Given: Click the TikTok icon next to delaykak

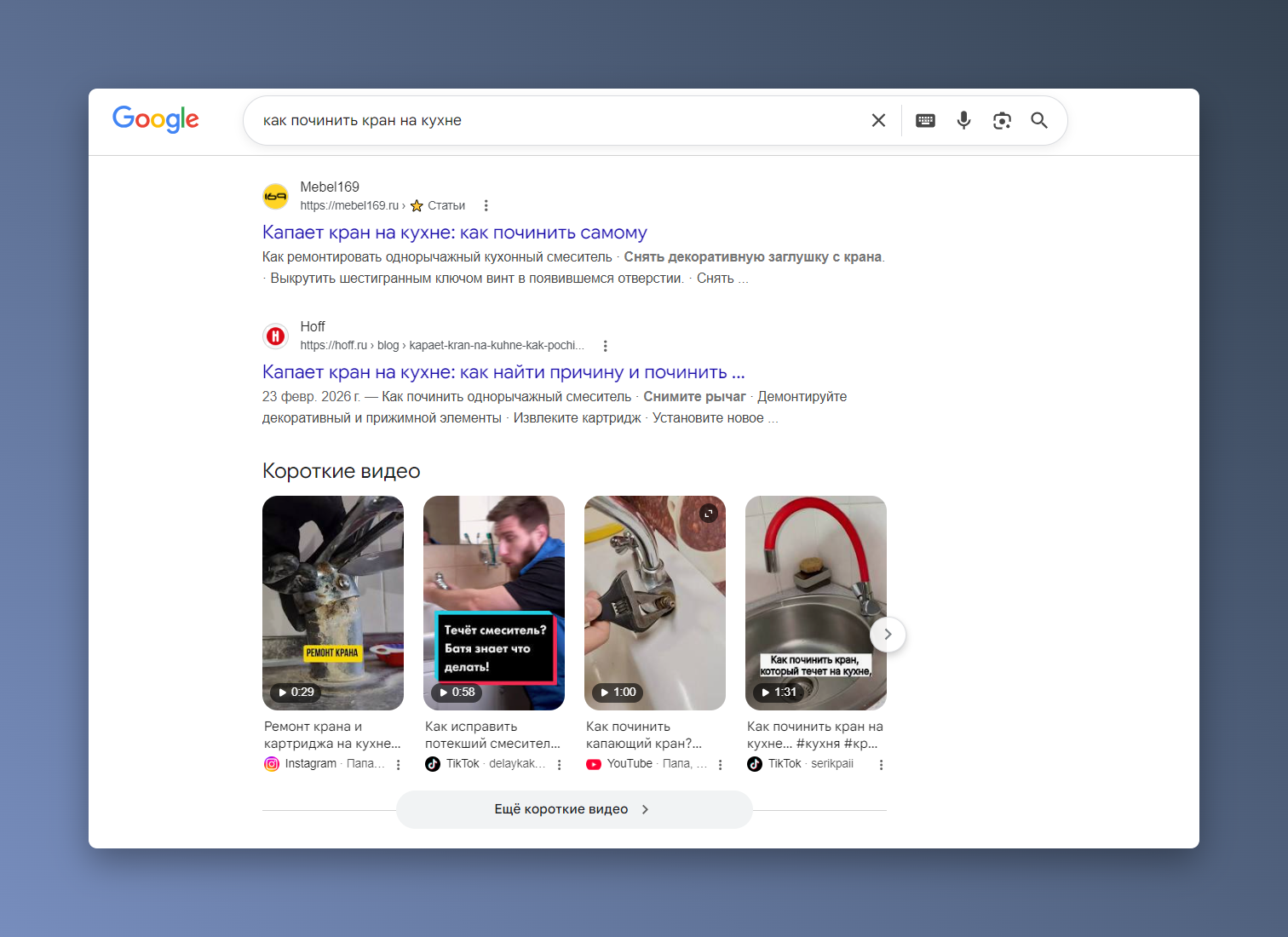Looking at the screenshot, I should (x=433, y=764).
